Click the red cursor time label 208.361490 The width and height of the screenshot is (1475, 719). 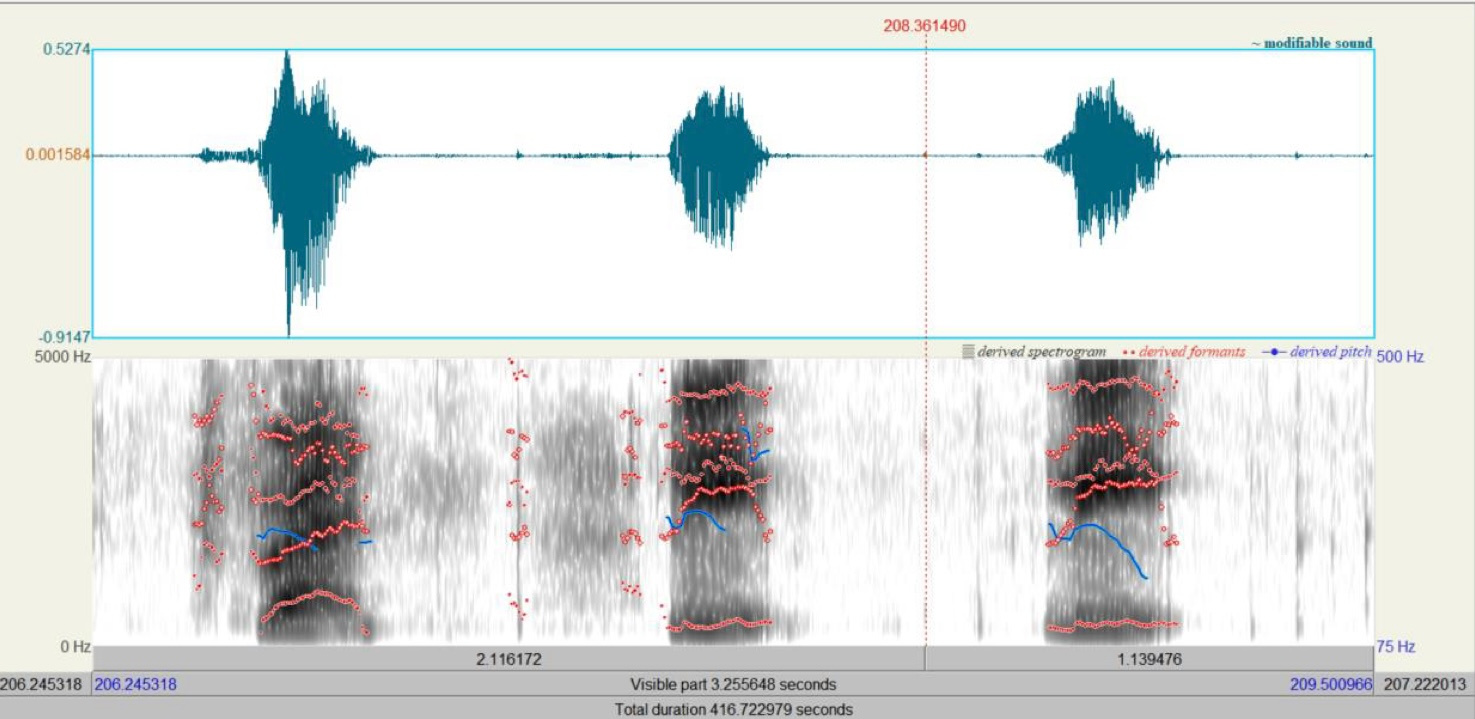(x=924, y=26)
